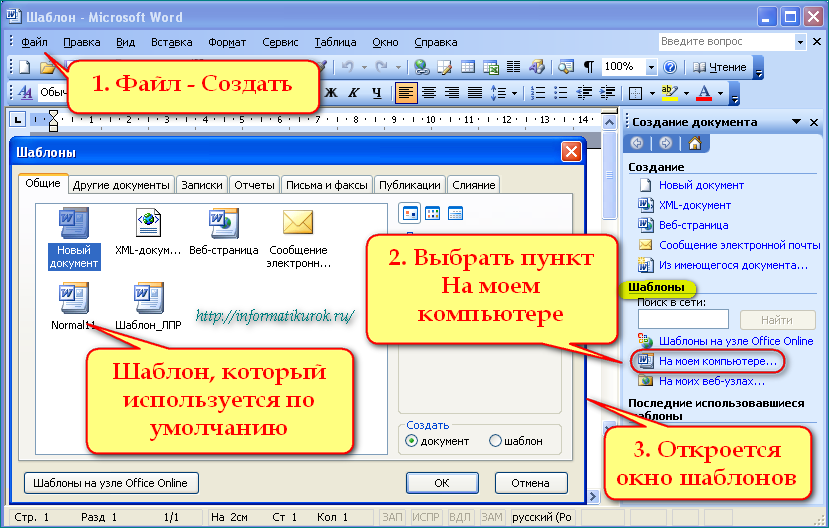
Task: Apply italic with the К icon
Action: point(353,93)
